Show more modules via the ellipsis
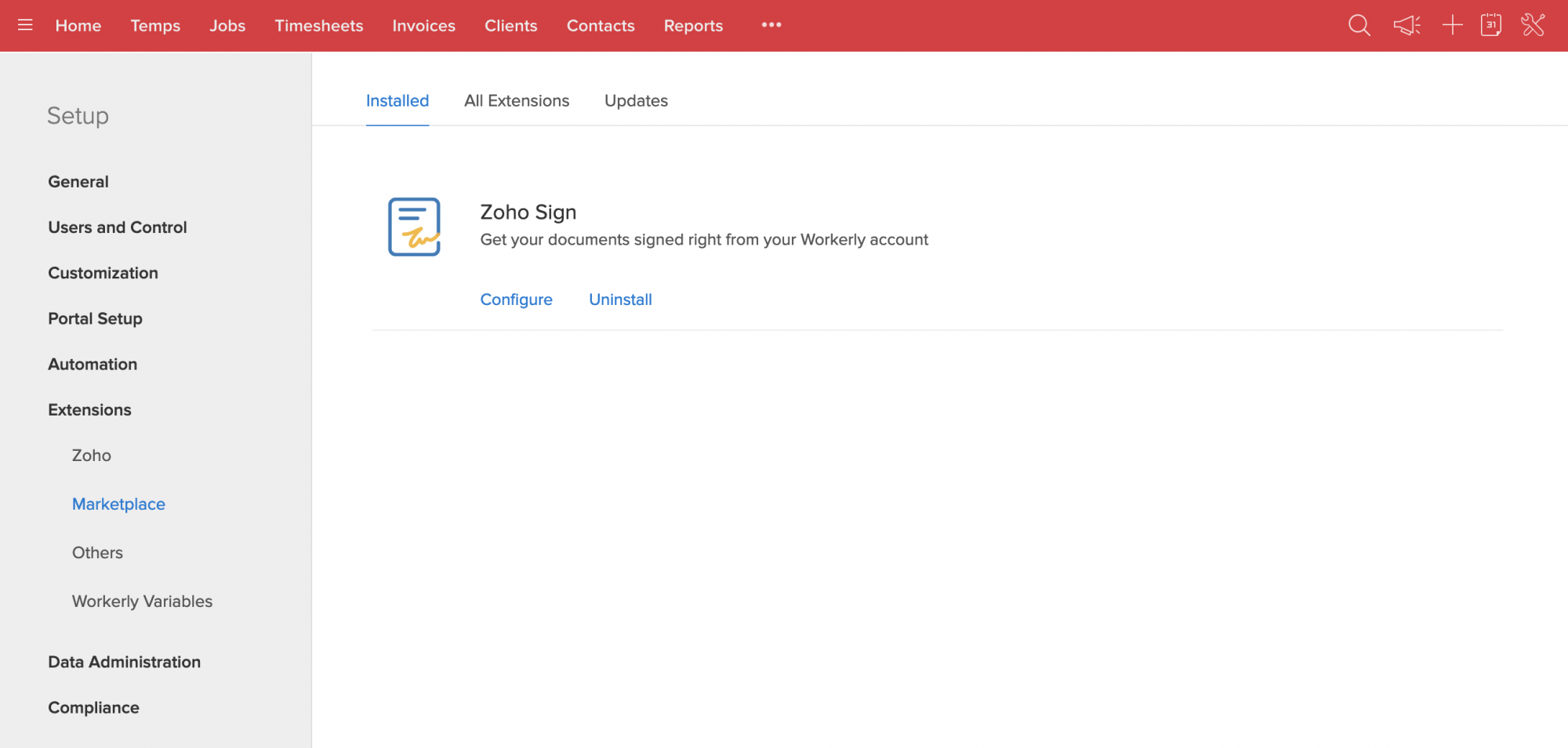The height and width of the screenshot is (748, 1568). (x=771, y=25)
